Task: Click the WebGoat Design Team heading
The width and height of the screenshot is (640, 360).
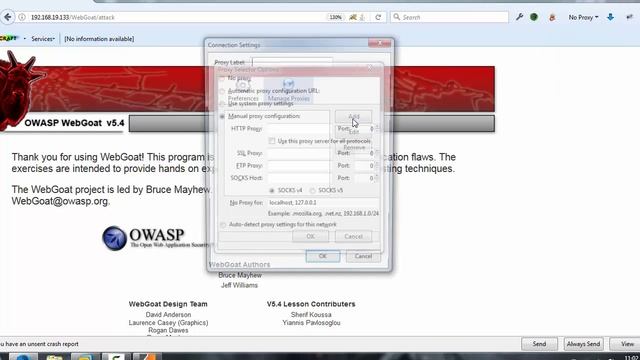Action: tap(168, 304)
